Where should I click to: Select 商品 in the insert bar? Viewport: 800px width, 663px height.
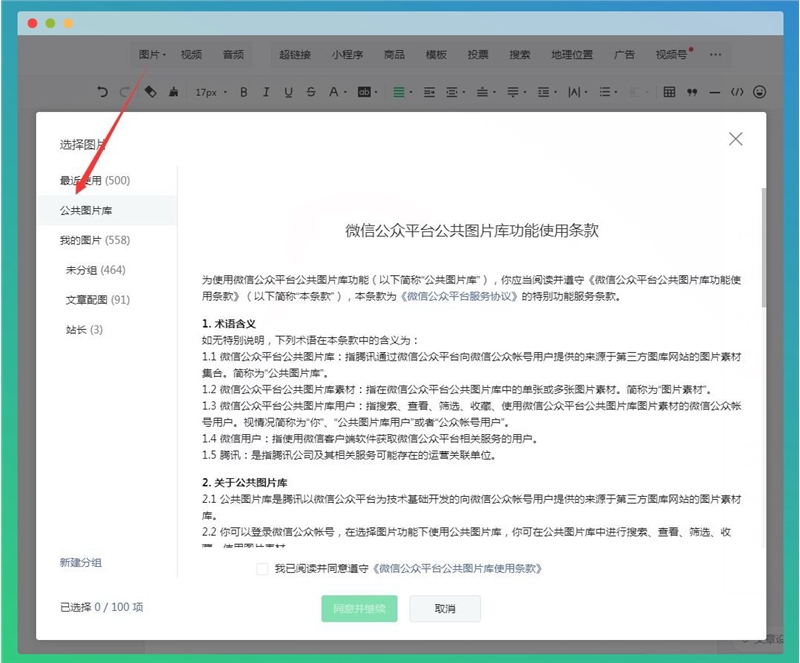[394, 55]
